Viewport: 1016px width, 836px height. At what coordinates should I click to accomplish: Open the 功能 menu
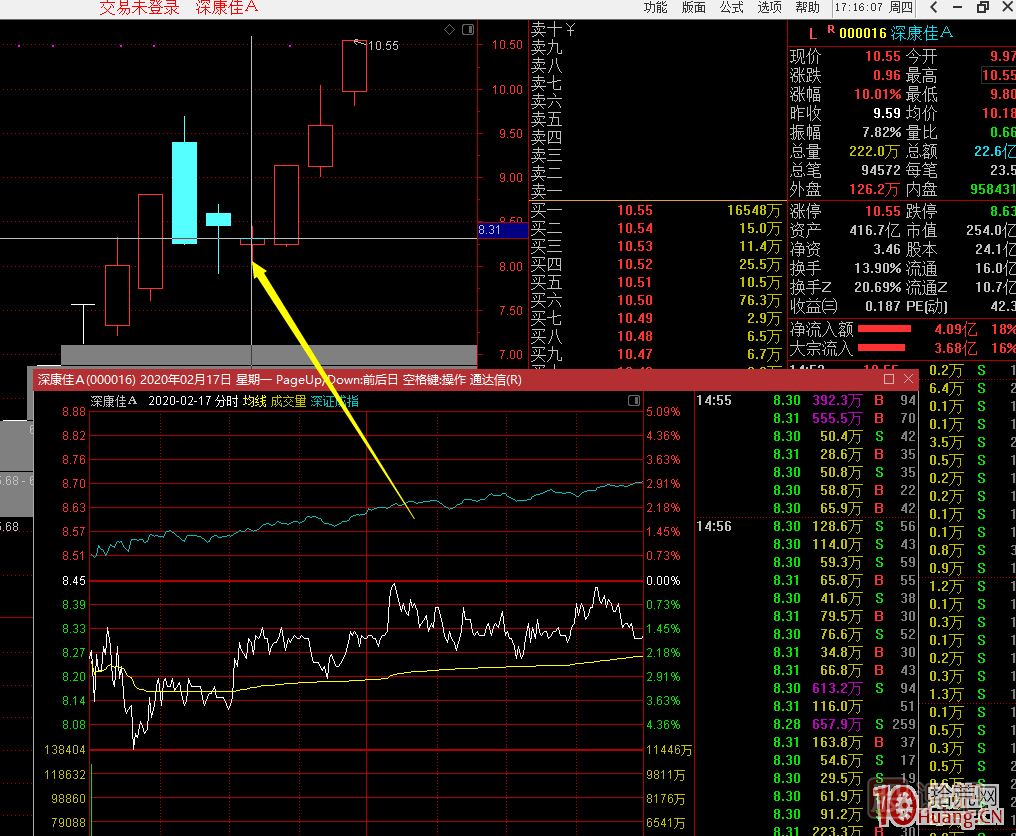pos(655,8)
